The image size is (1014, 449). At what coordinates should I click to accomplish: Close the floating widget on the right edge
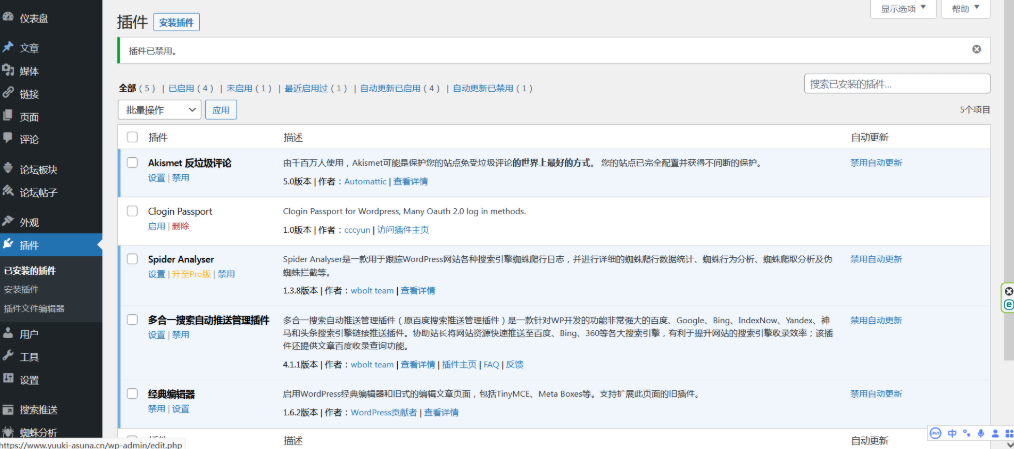[x=1009, y=292]
